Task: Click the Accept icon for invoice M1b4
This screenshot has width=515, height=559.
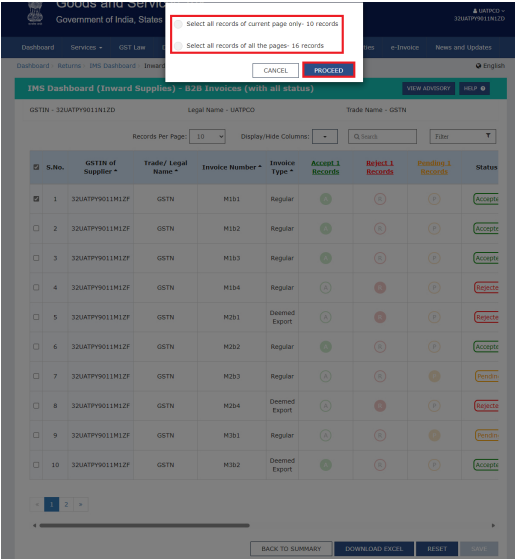Action: click(x=325, y=288)
